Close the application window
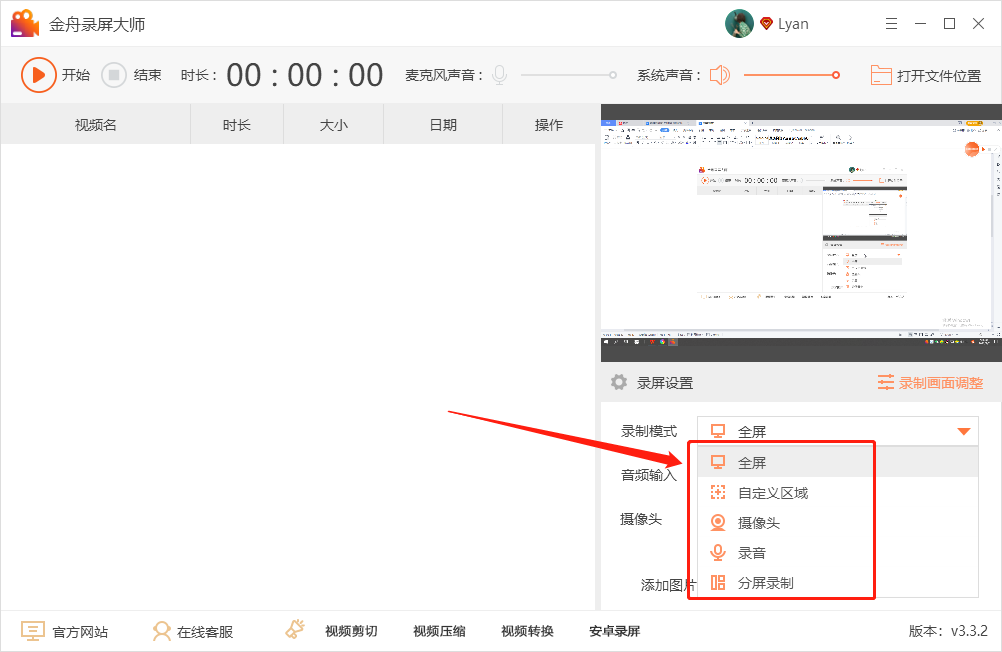 click(978, 24)
